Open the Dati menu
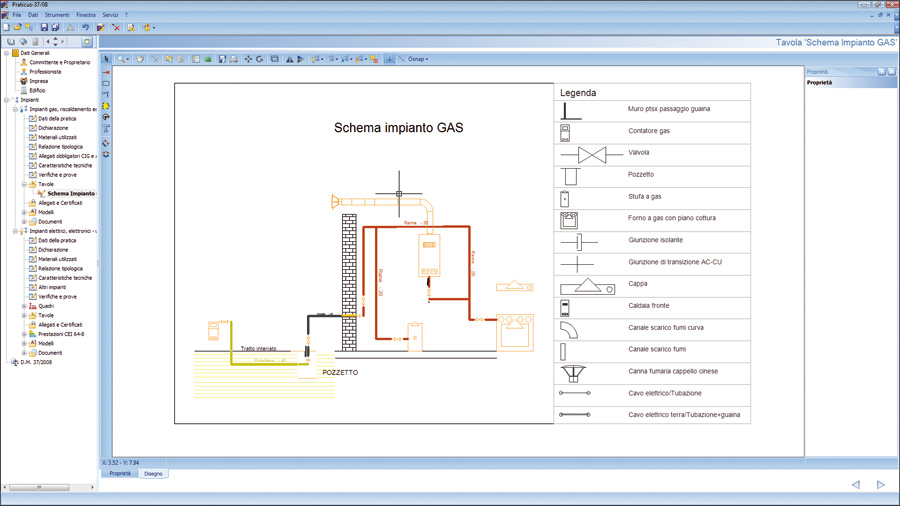 tap(33, 15)
